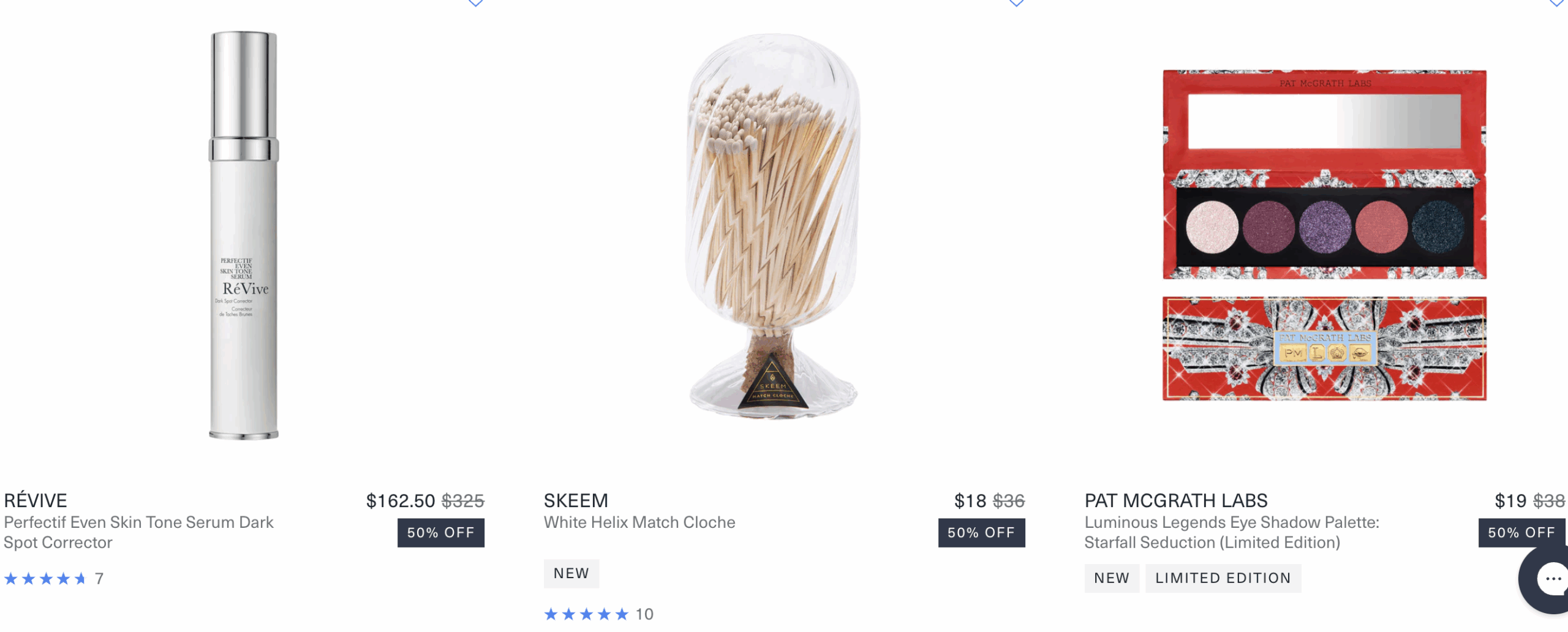Image resolution: width=1568 pixels, height=632 pixels.
Task: Click $162.50 sale price on RéVive
Action: 401,501
